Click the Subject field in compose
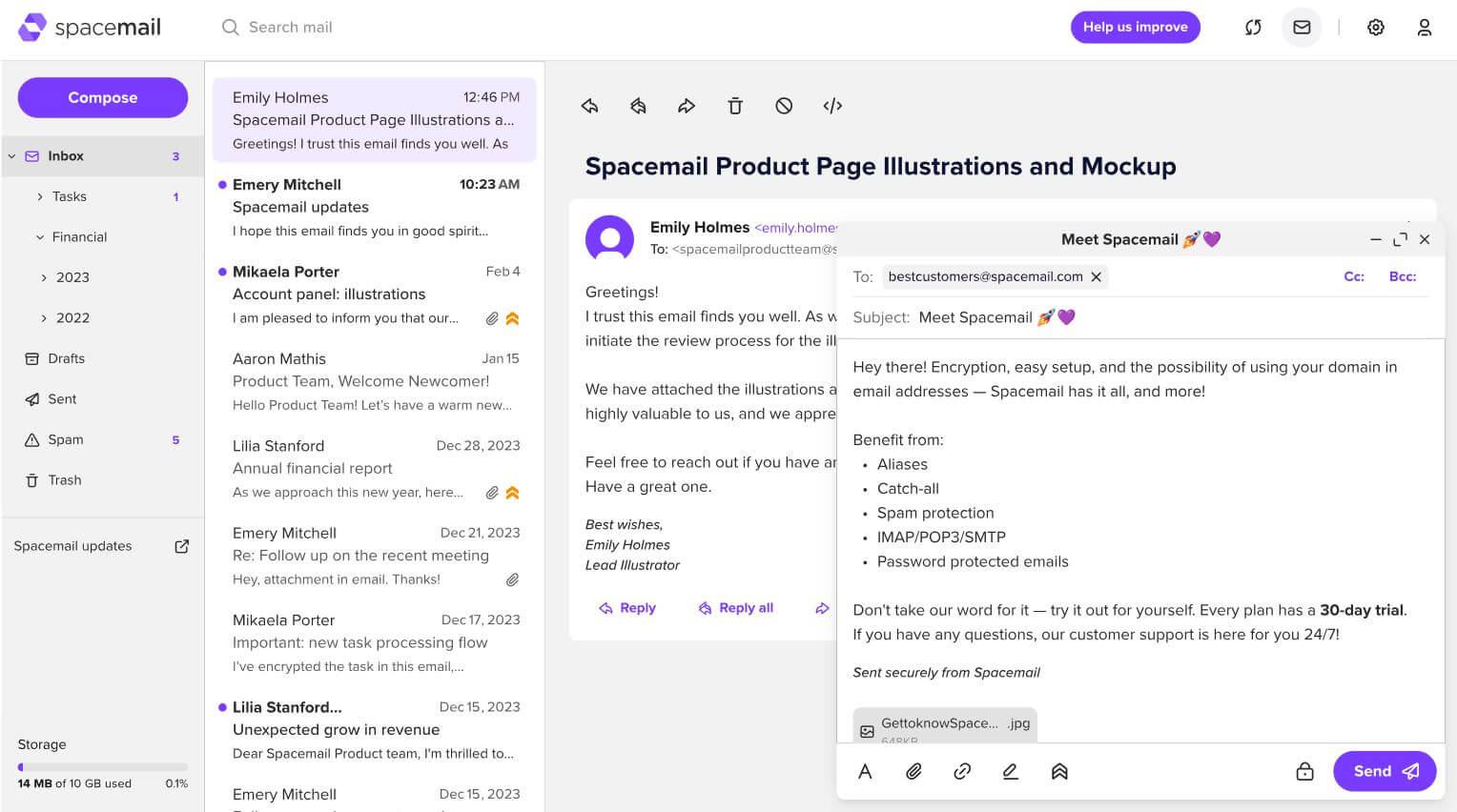The width and height of the screenshot is (1457, 812). click(1139, 317)
